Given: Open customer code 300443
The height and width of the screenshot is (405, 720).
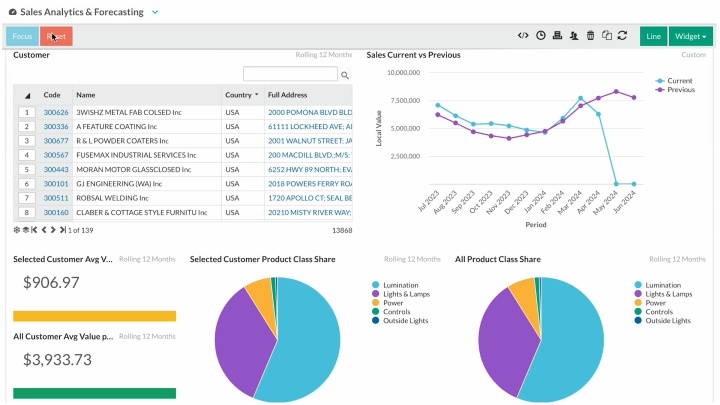Looking at the screenshot, I should point(56,169).
